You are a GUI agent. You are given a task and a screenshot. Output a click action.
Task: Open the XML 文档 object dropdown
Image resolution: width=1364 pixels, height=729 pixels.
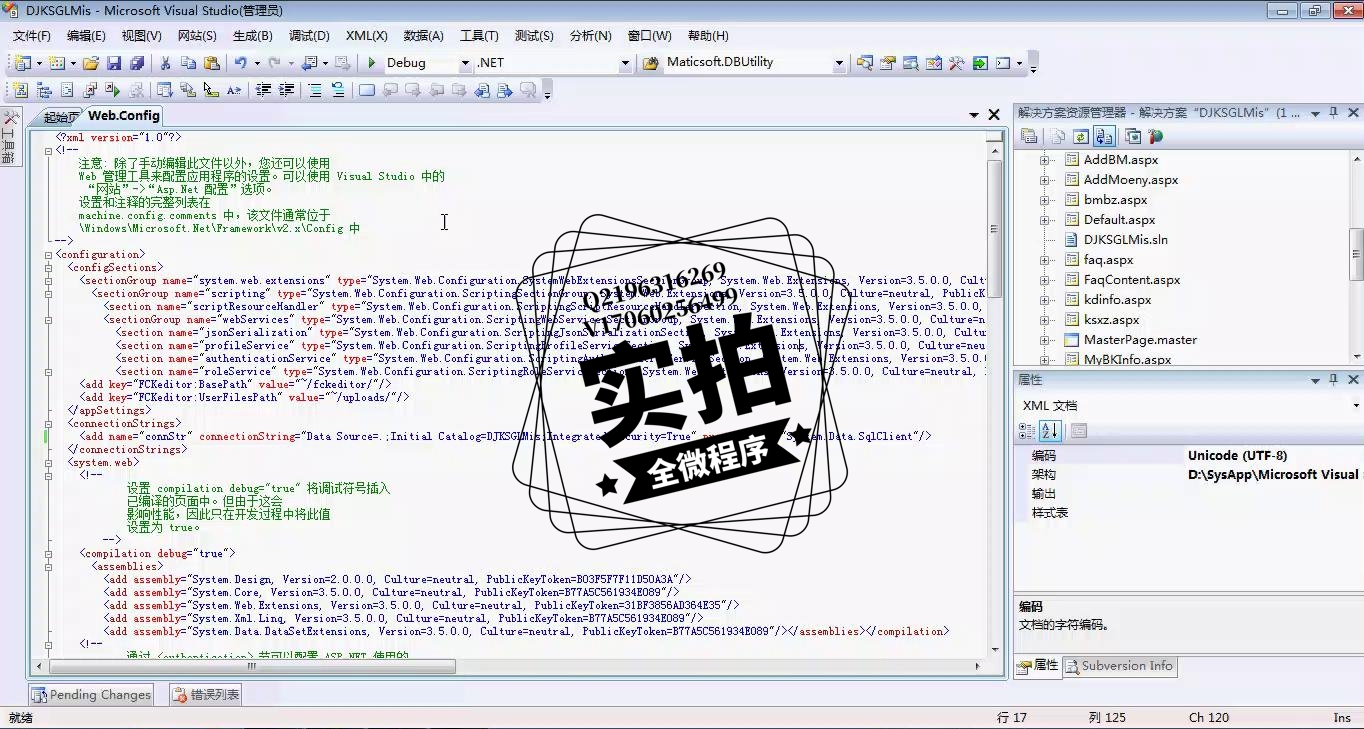1356,405
